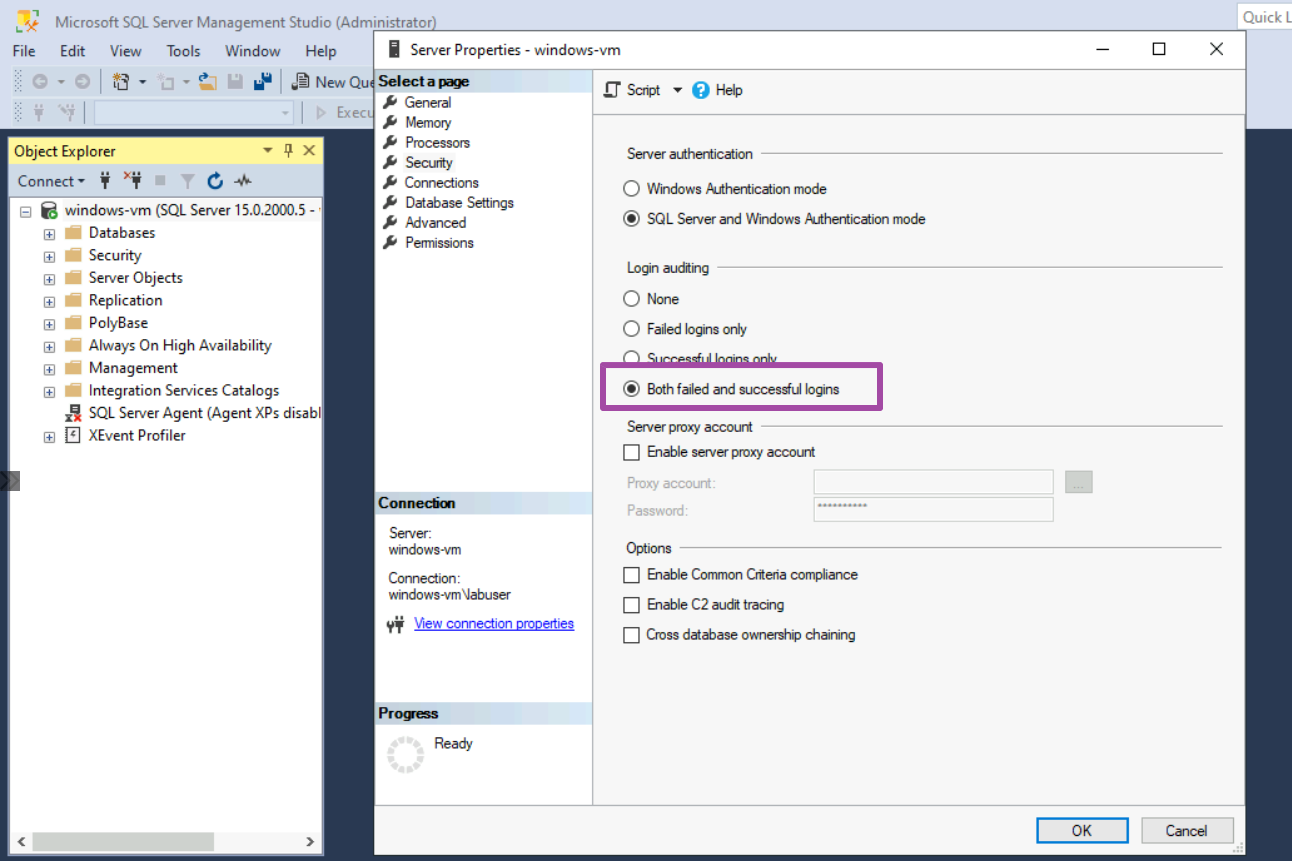Click the SQL Server Agent icon
Image resolution: width=1292 pixels, height=861 pixels.
coord(73,413)
